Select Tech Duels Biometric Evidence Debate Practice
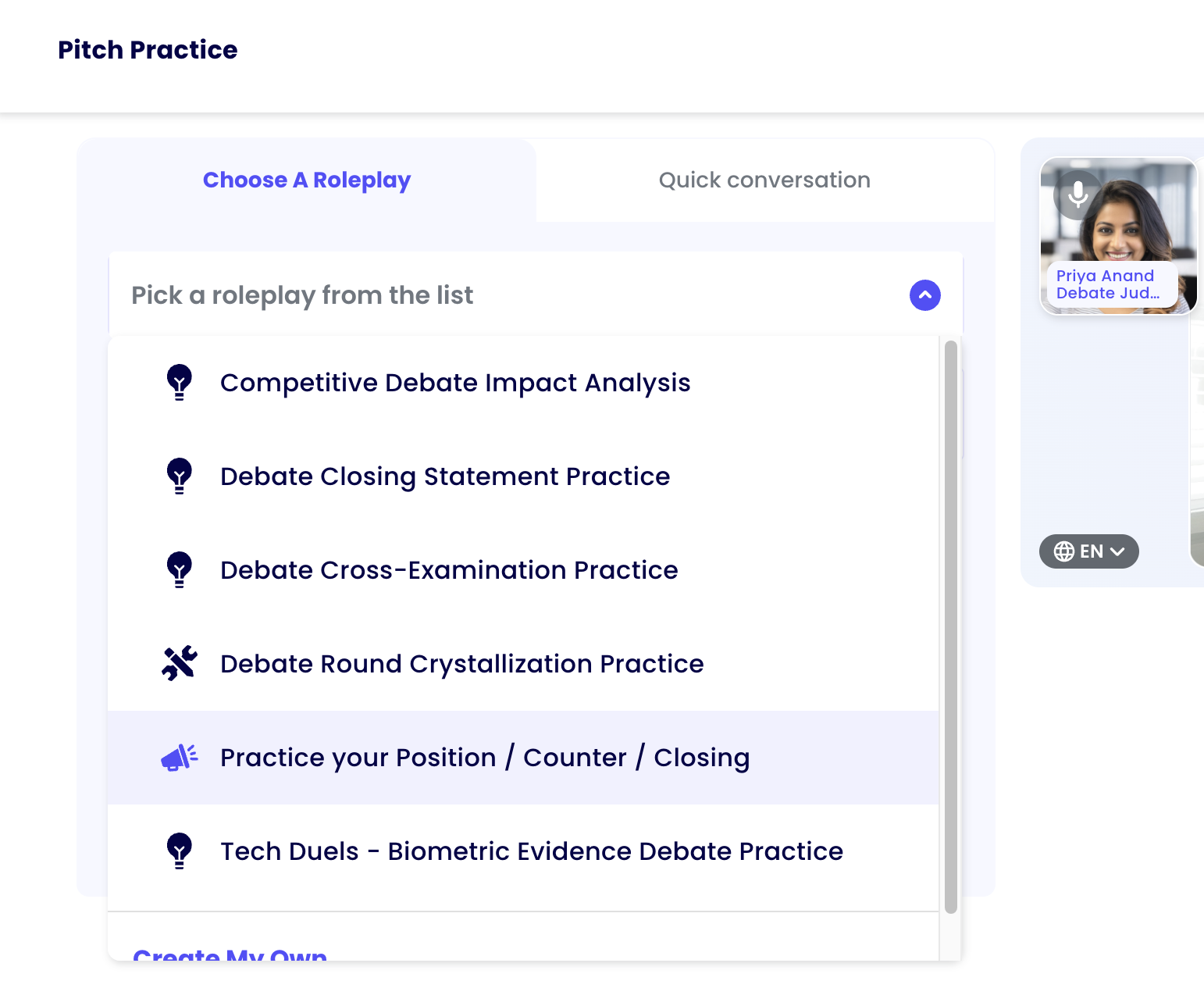 [531, 851]
